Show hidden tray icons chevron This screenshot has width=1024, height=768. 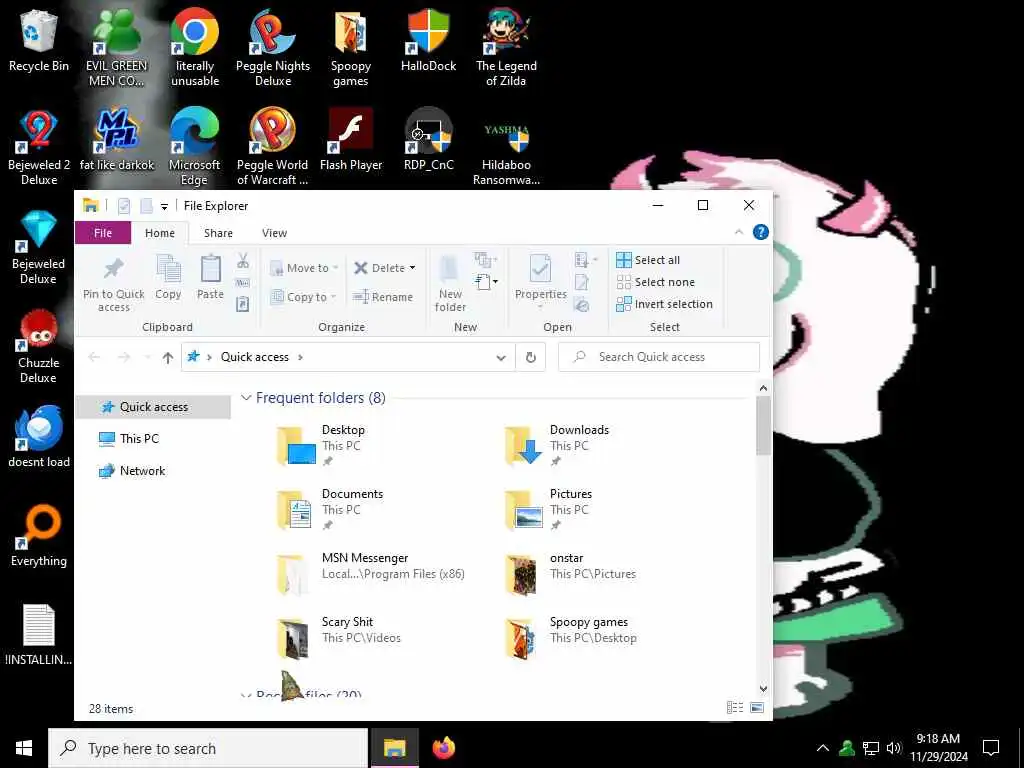[823, 748]
